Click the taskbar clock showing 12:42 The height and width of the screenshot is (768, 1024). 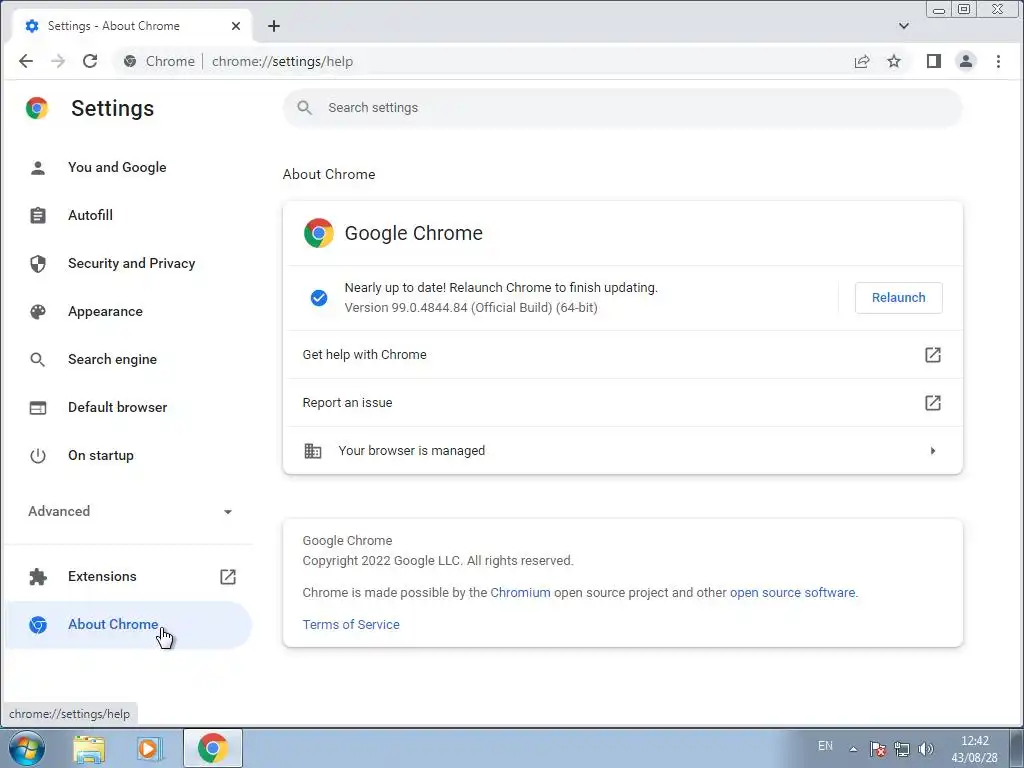click(x=974, y=749)
